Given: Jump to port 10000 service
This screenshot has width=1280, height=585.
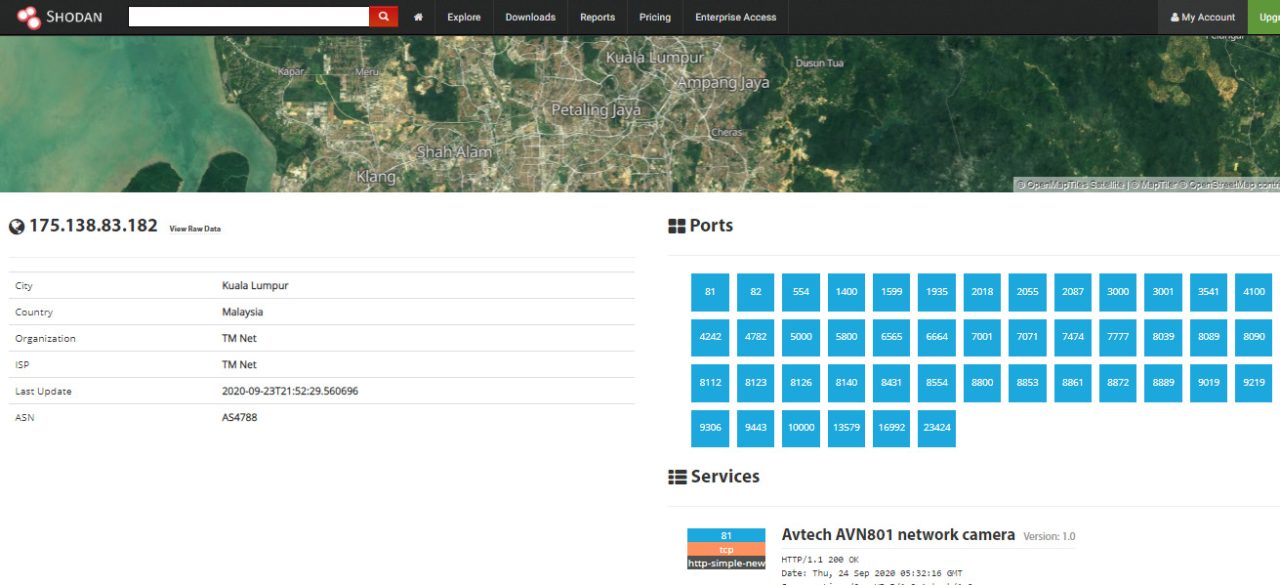Looking at the screenshot, I should point(801,428).
